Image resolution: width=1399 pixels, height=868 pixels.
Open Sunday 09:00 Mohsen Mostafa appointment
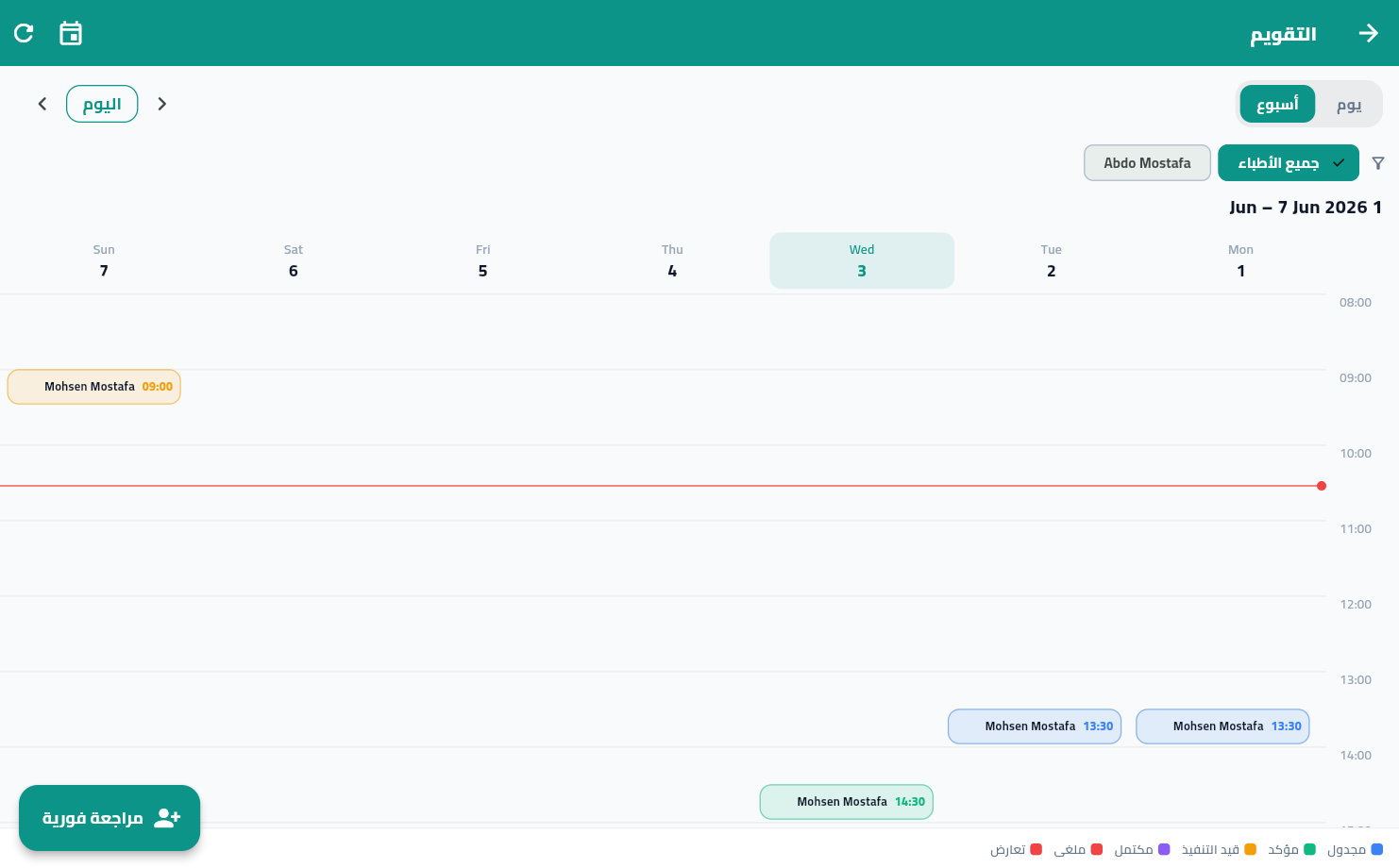coord(93,387)
